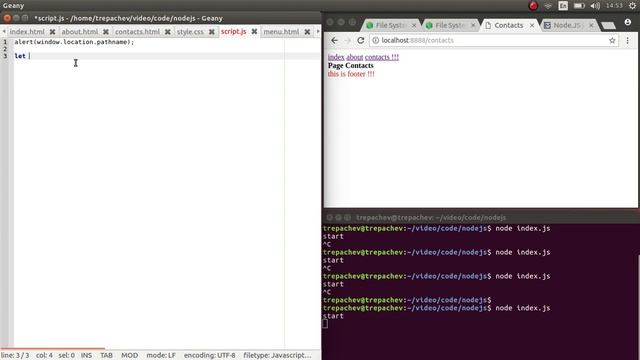Image resolution: width=640 pixels, height=360 pixels.
Task: Close the contacts.html tab with its X icon
Action: point(168,31)
